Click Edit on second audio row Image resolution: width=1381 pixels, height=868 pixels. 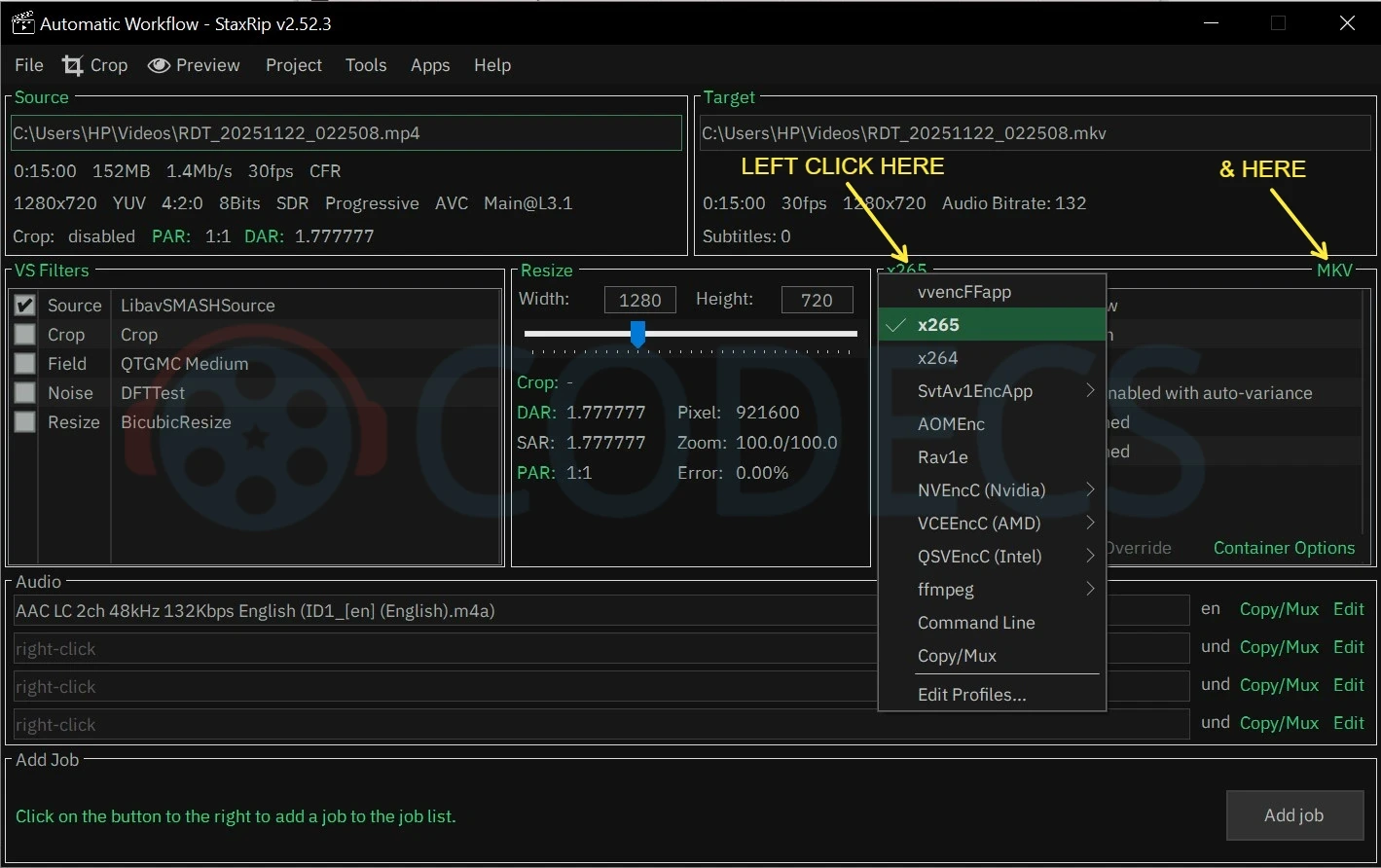click(x=1349, y=647)
